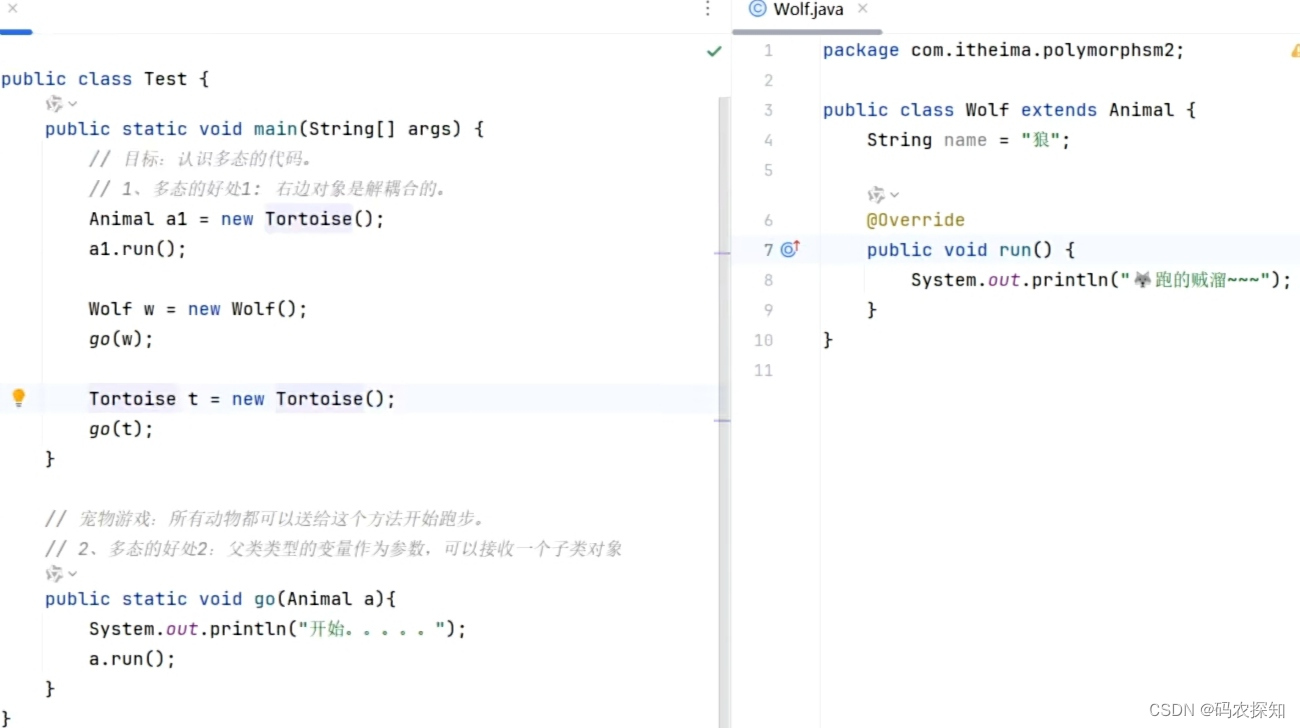The width and height of the screenshot is (1300, 728).
Task: Click 'Animal' in the 'Animal a1' declaration
Action: pos(122,219)
